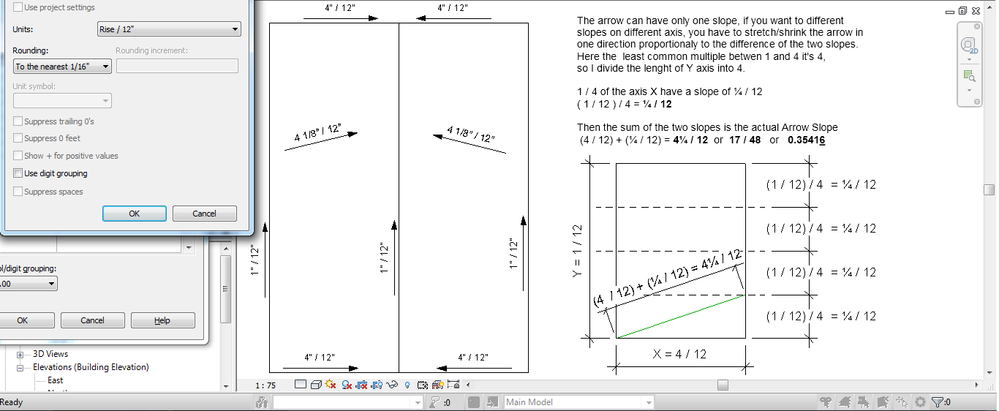Click the Select Underlay Elements icon
999x411 pixels.
844,401
